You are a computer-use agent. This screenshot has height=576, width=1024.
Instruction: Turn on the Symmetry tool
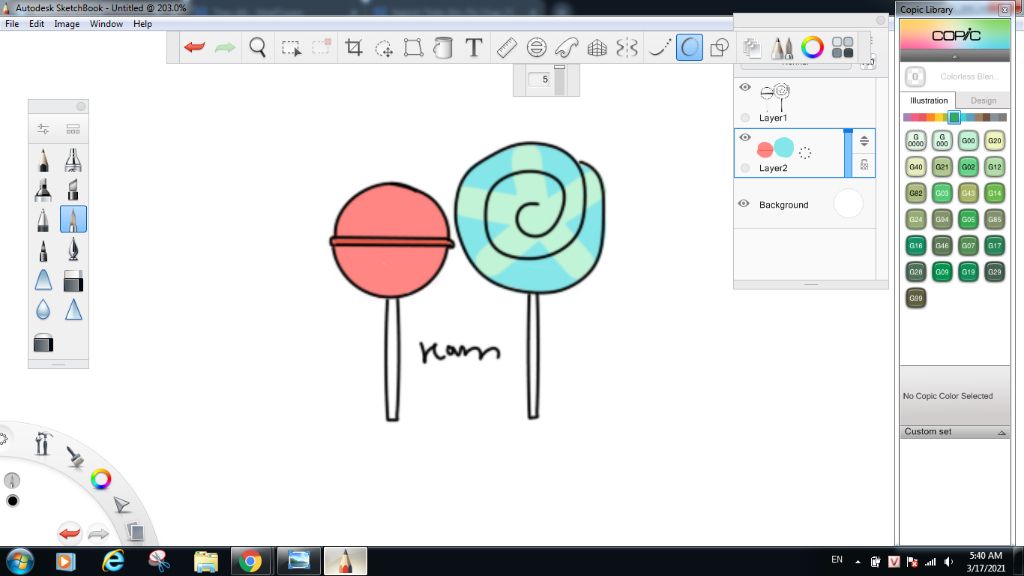pos(627,47)
